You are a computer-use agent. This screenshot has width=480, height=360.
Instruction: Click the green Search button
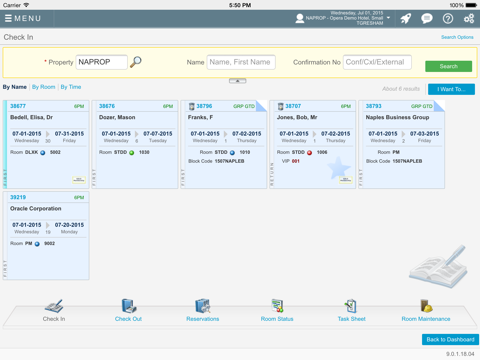click(448, 66)
